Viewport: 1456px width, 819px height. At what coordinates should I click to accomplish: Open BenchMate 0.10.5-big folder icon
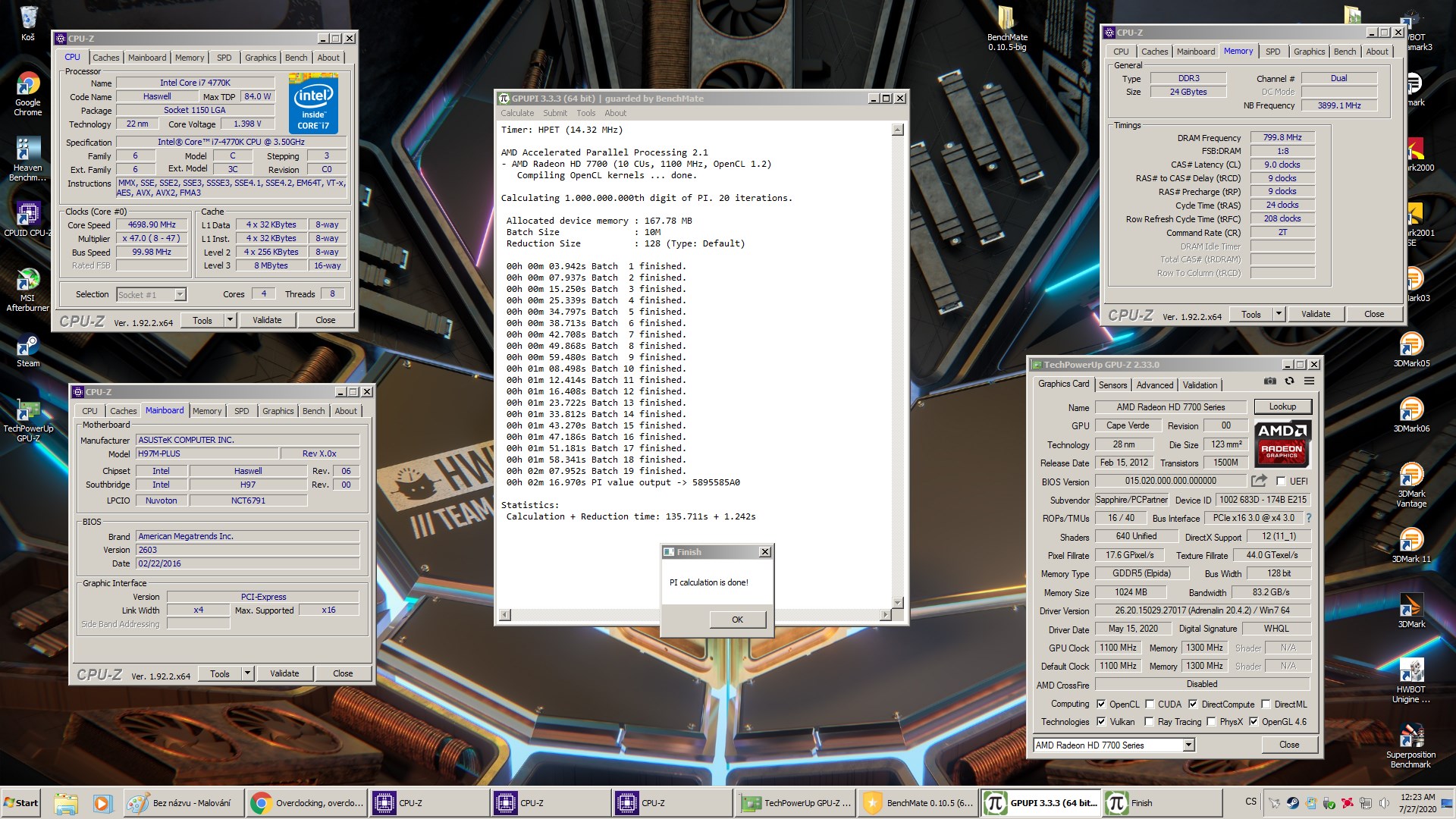click(x=1007, y=29)
